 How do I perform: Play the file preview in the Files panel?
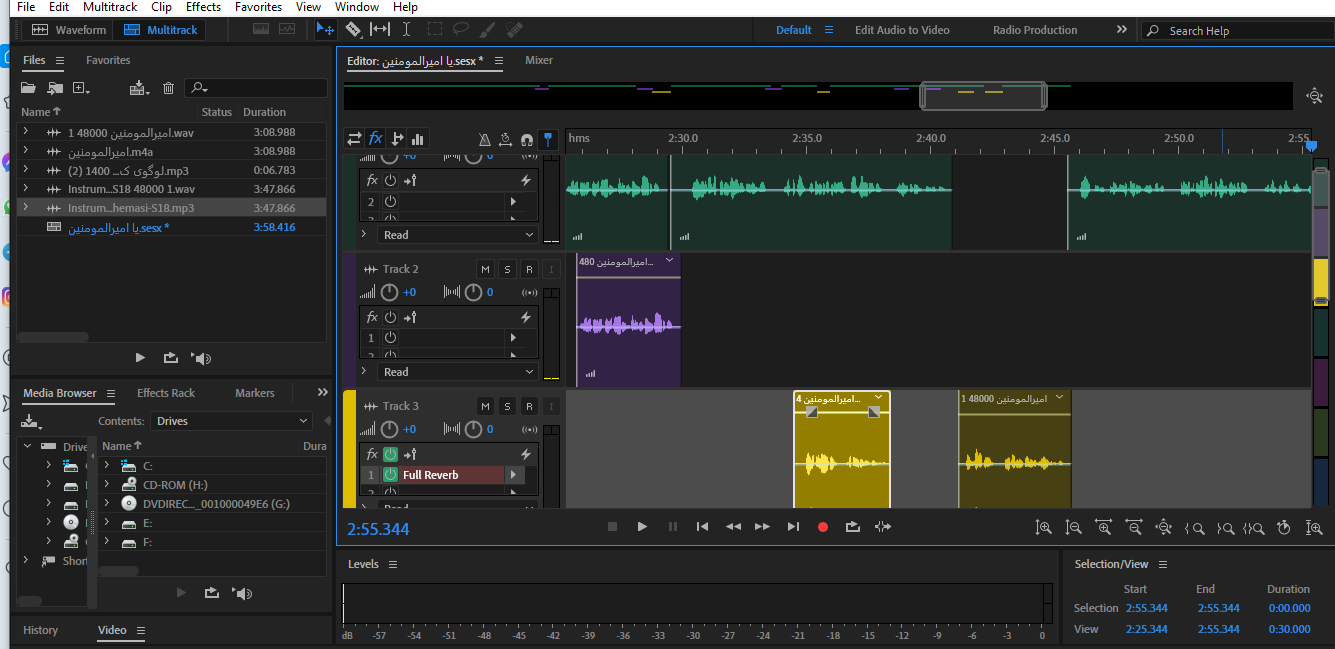coord(140,358)
